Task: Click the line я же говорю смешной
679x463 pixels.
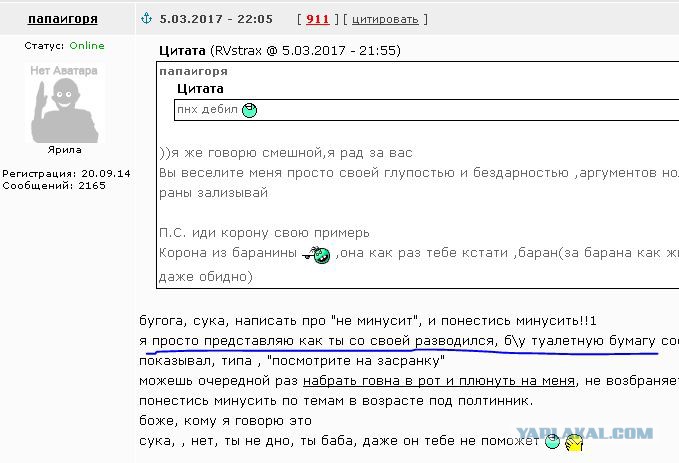Action: (286, 153)
